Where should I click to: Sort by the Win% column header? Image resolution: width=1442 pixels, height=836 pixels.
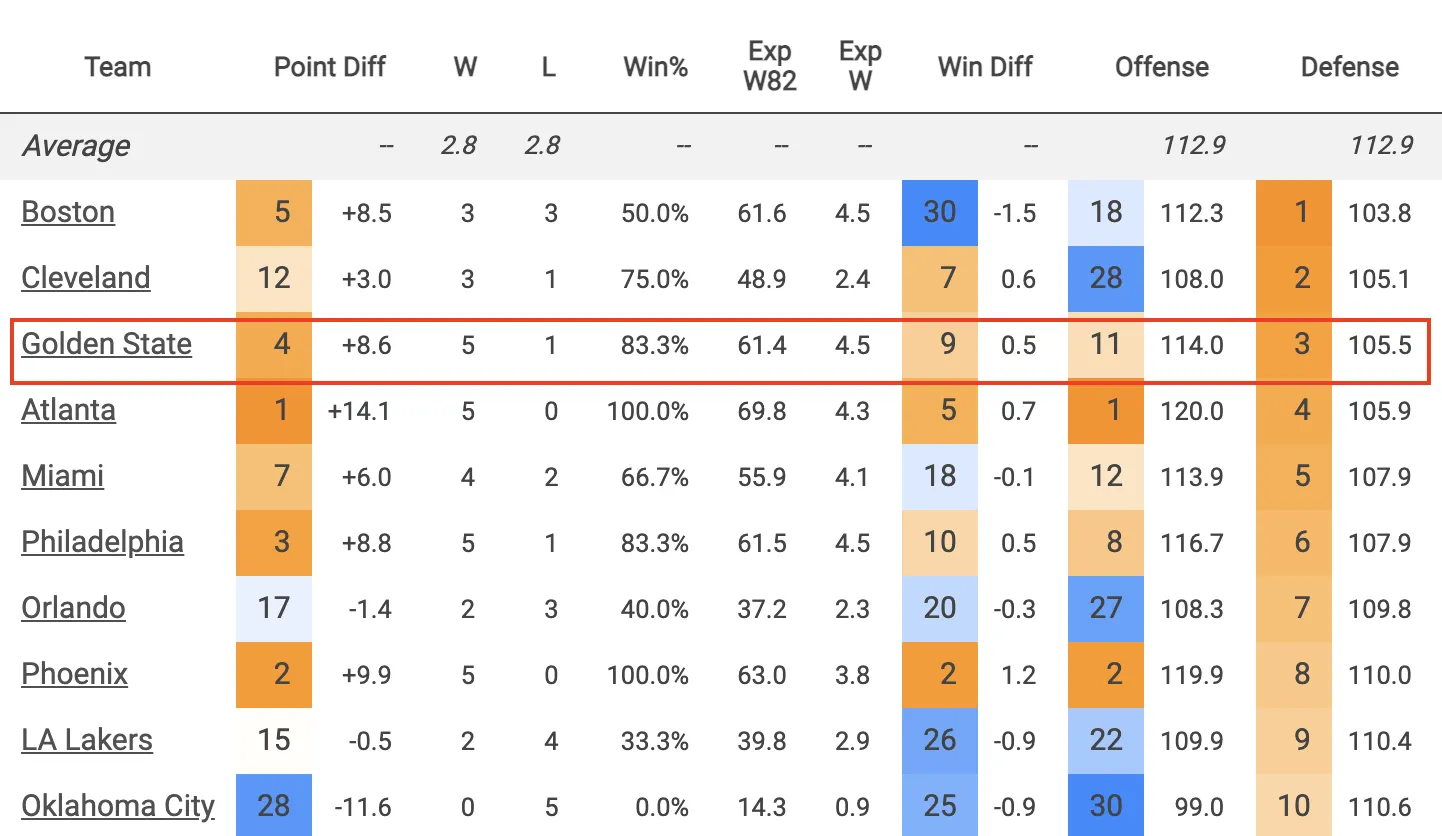[x=655, y=67]
